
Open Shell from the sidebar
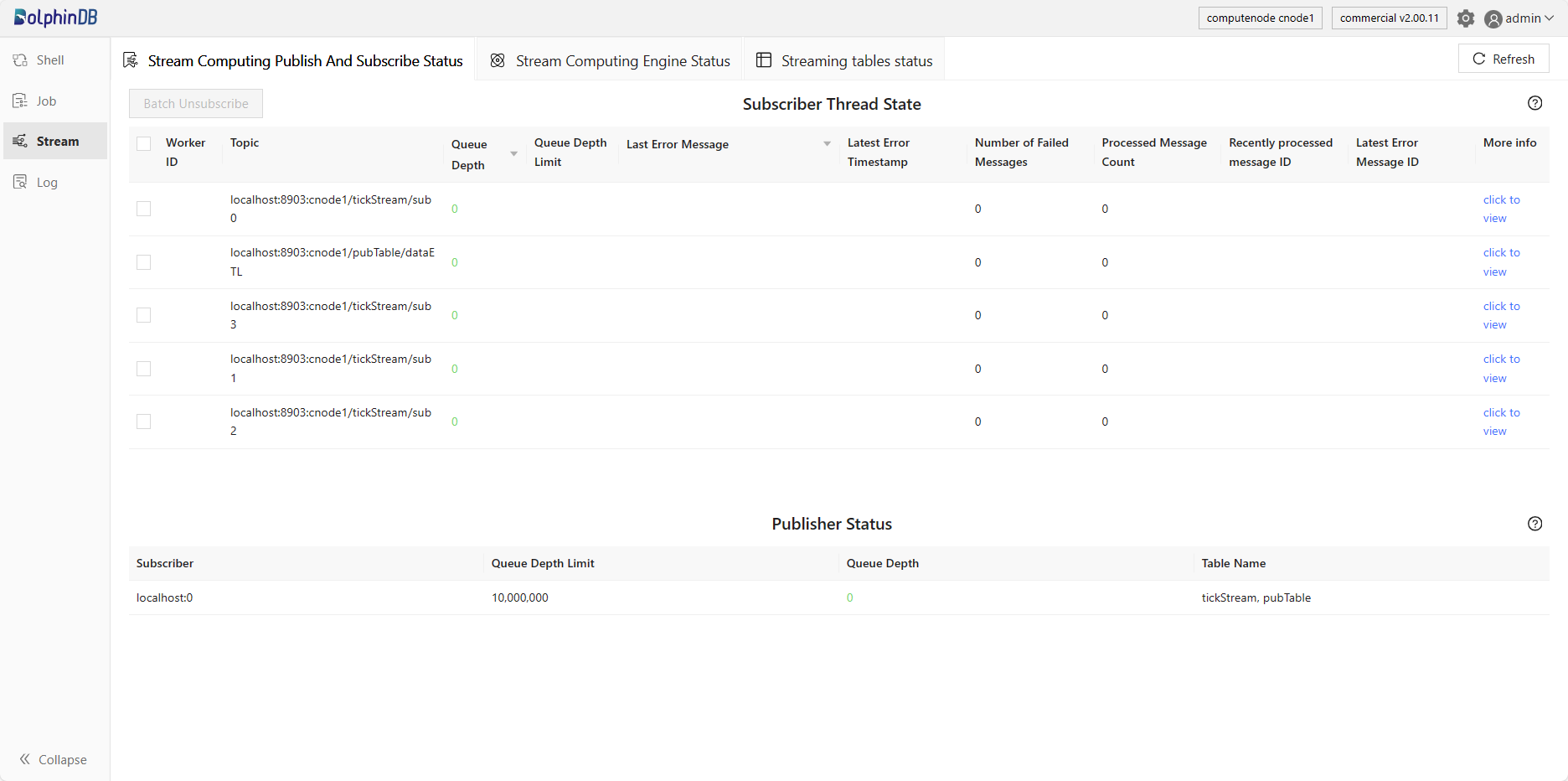tap(50, 60)
